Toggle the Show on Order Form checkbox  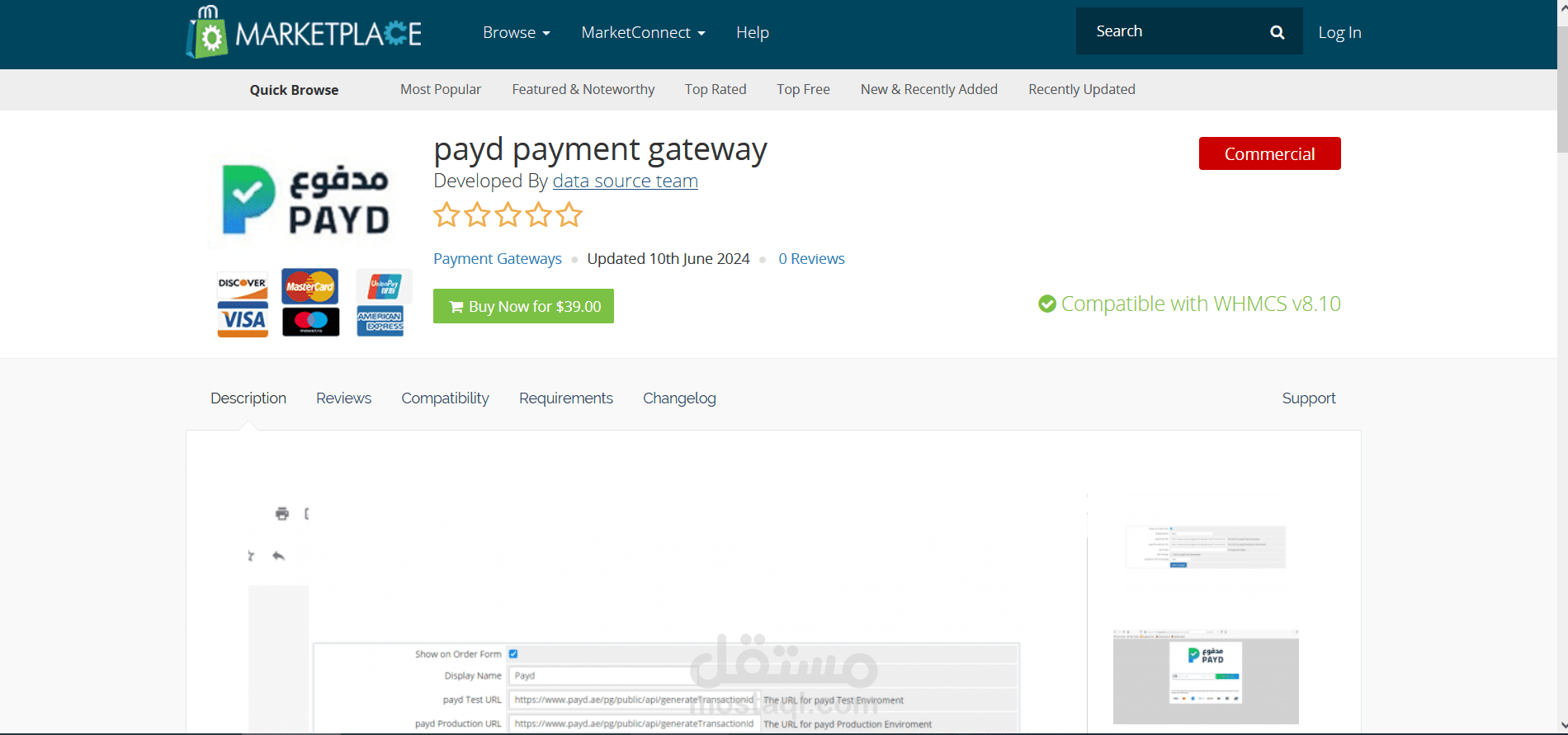coord(513,653)
